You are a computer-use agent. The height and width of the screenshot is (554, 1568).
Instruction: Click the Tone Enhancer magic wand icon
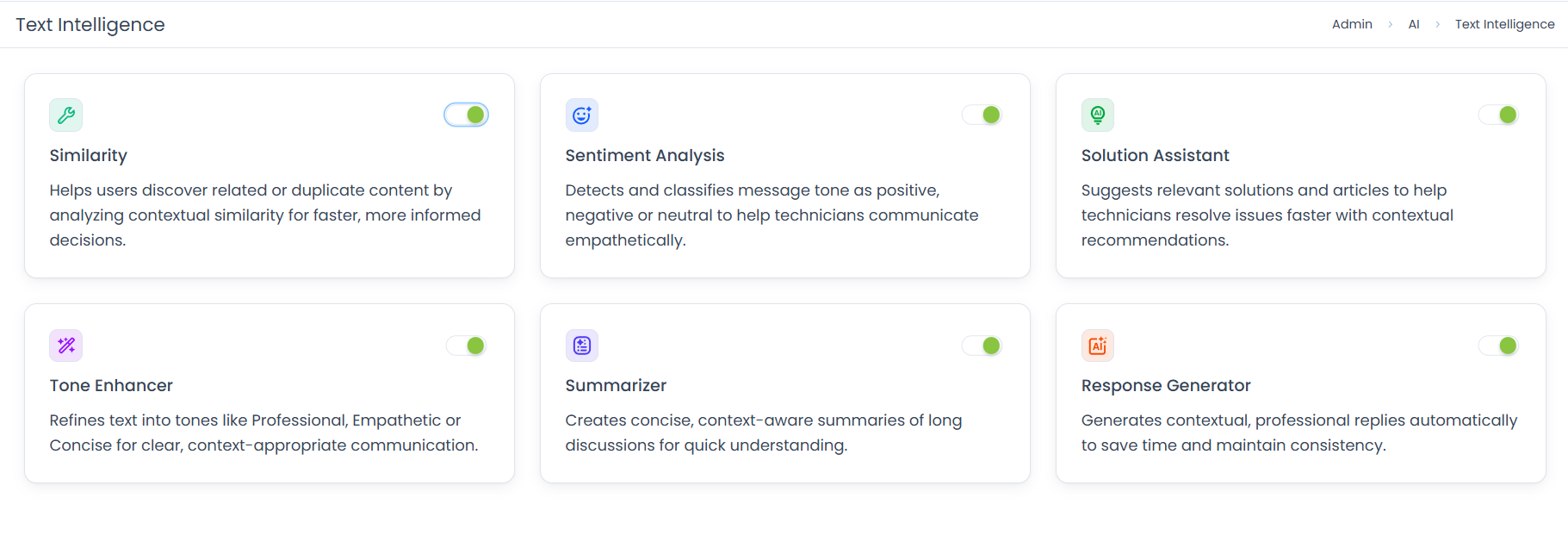click(x=65, y=345)
